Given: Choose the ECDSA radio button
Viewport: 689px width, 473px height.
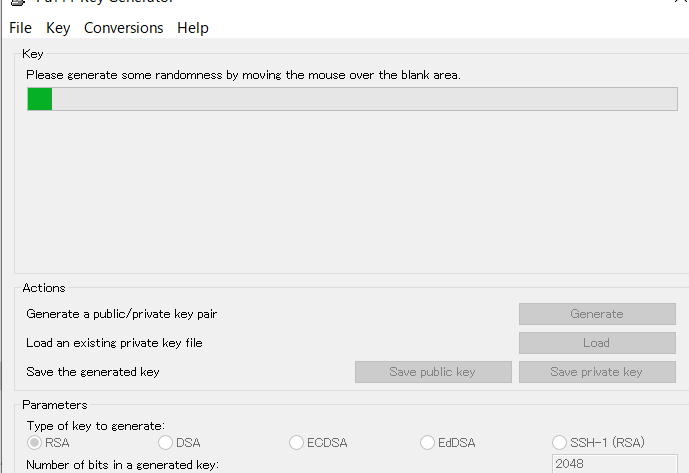Looking at the screenshot, I should coord(297,442).
